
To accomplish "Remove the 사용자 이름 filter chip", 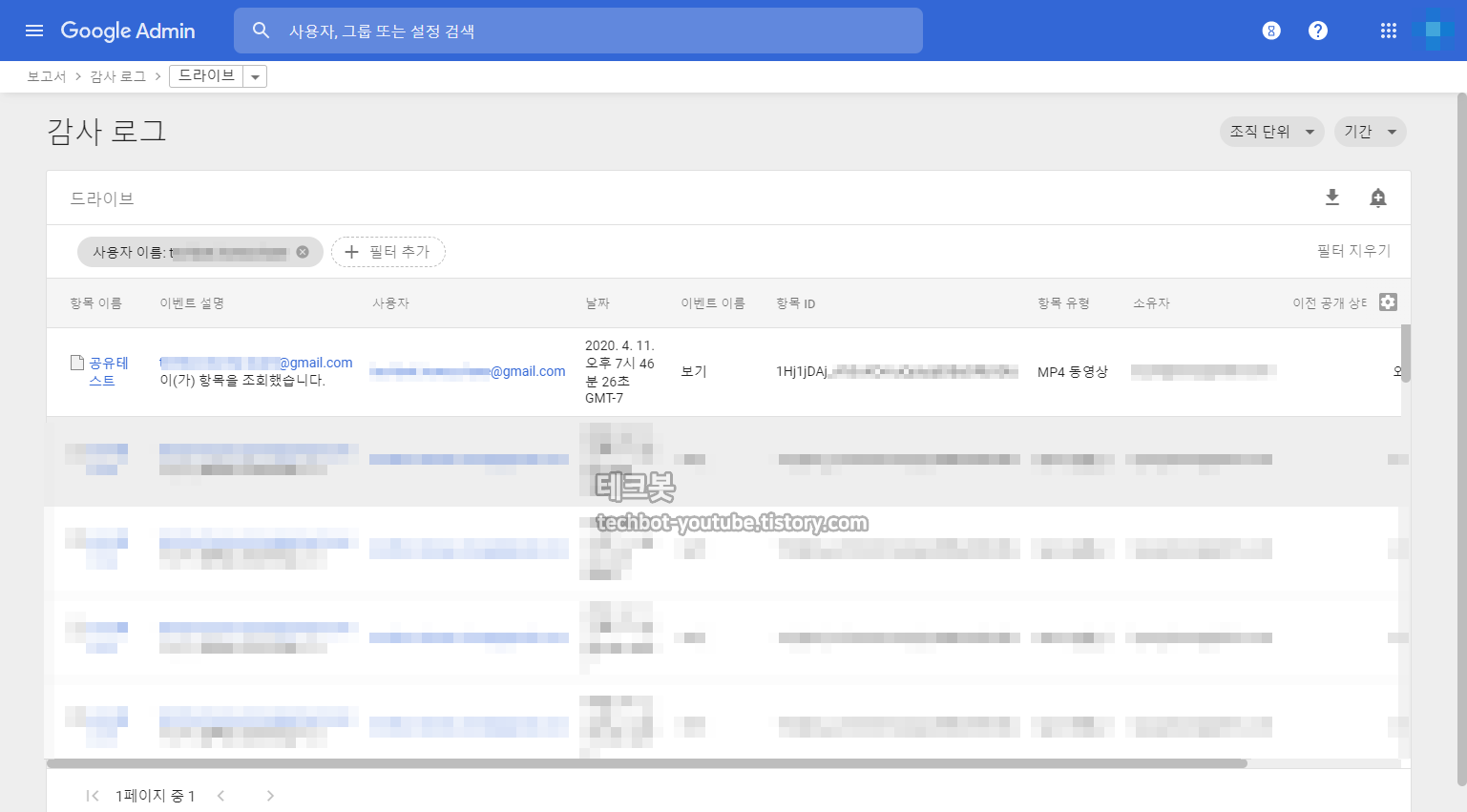I will click(303, 252).
